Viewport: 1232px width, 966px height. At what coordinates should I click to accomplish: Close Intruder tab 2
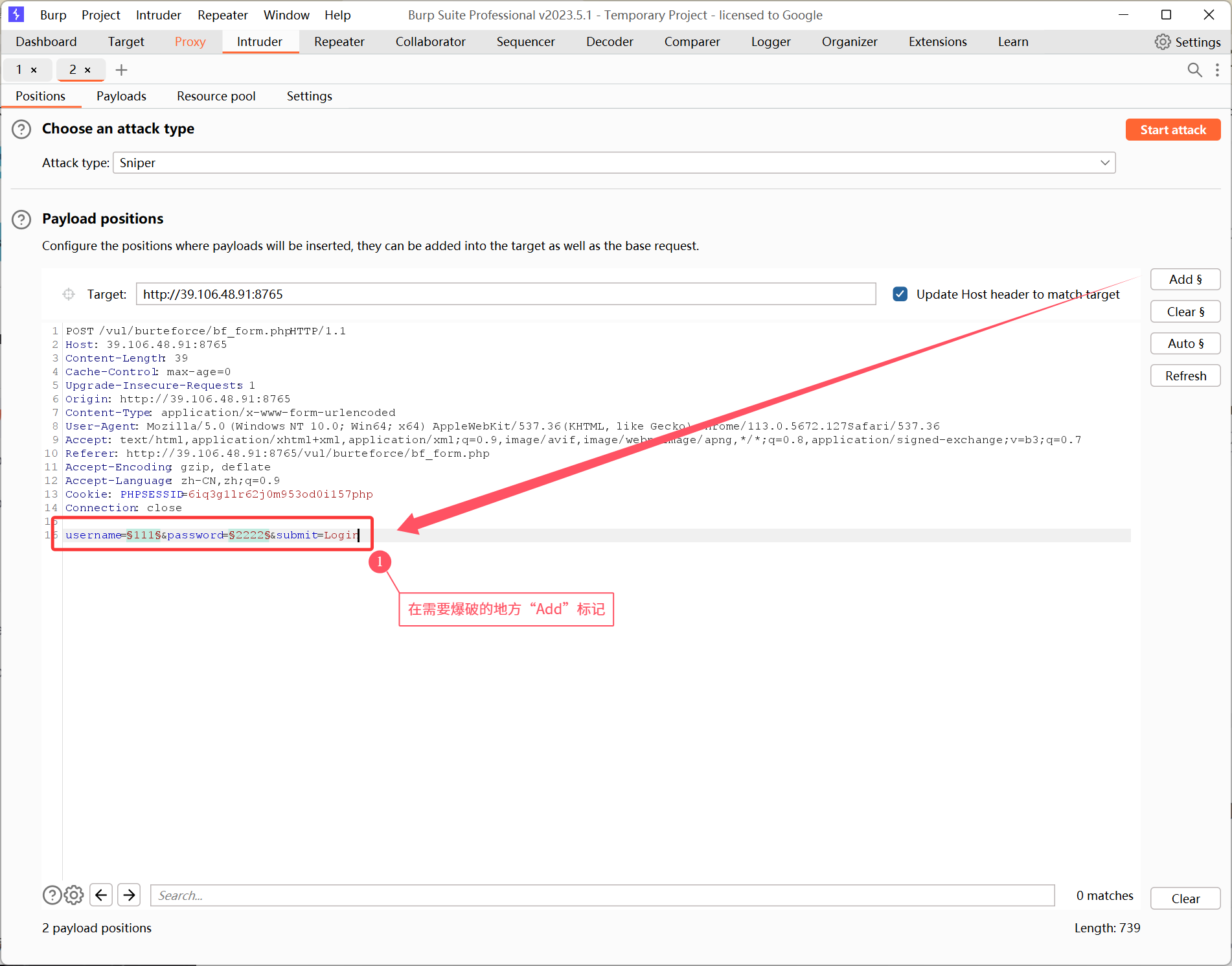87,70
